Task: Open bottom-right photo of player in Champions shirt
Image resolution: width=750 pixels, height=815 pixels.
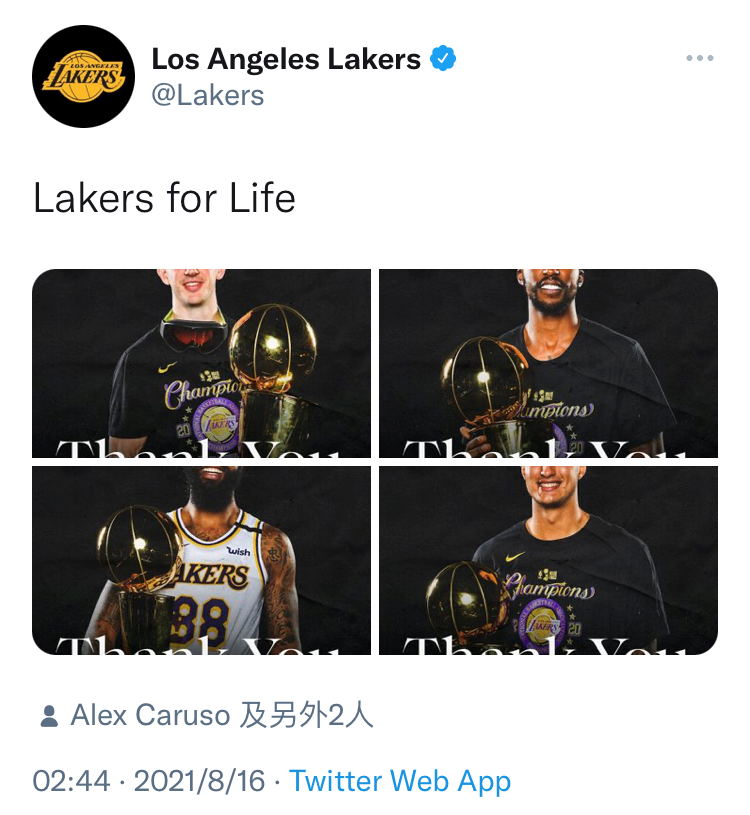Action: (548, 560)
